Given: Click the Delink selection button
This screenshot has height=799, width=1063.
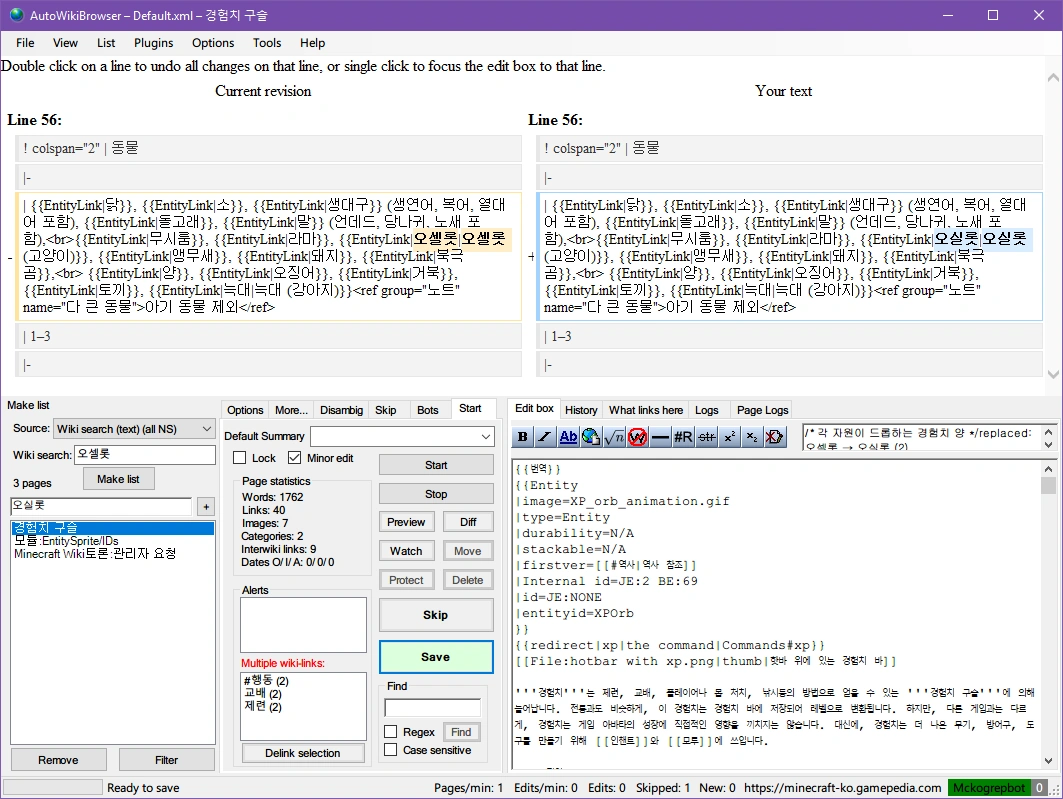Looking at the screenshot, I should tap(302, 753).
